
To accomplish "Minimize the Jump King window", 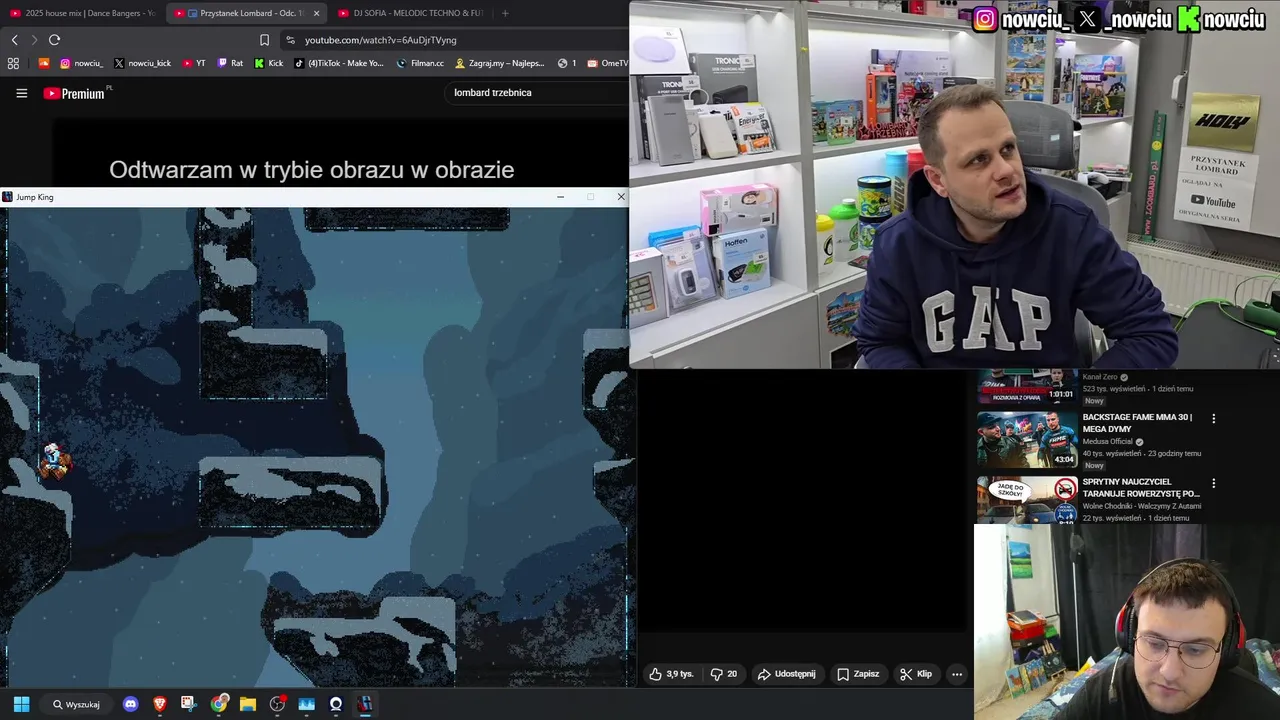I will [x=560, y=197].
